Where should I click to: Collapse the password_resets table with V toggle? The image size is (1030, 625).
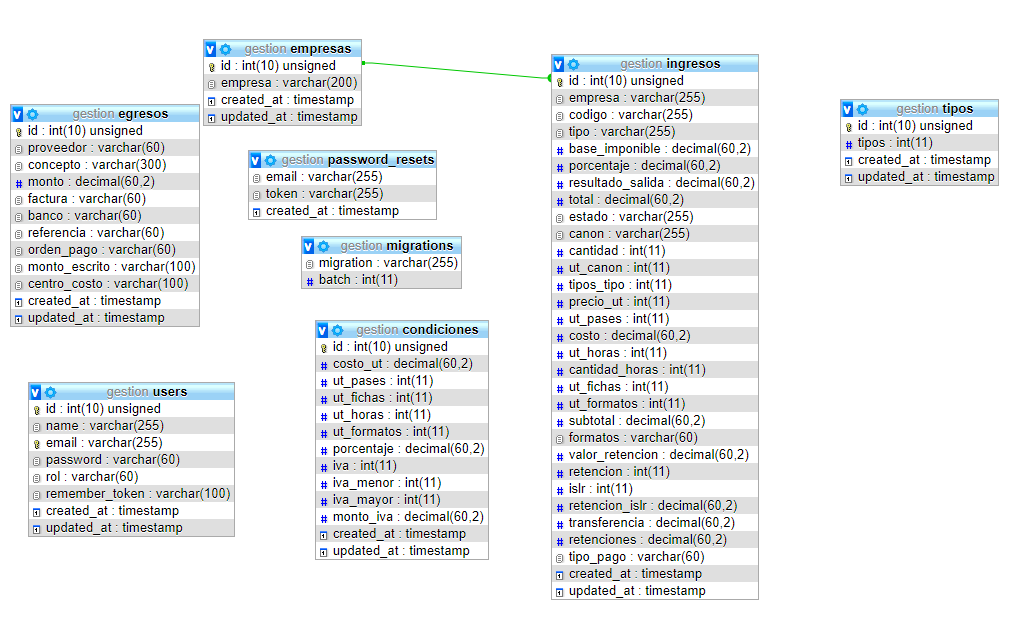coord(256,160)
